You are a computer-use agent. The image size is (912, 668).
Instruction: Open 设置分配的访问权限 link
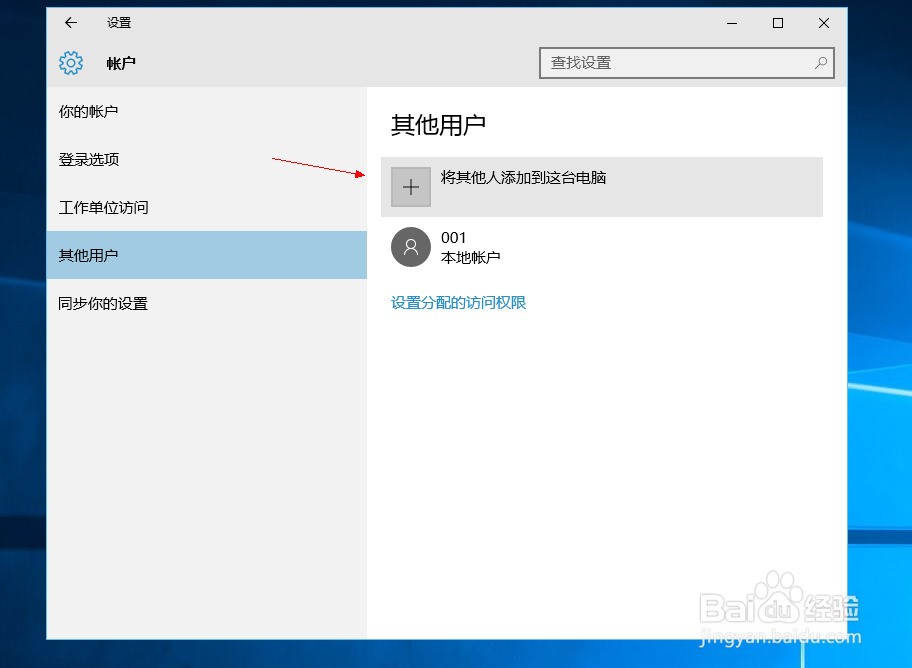458,303
